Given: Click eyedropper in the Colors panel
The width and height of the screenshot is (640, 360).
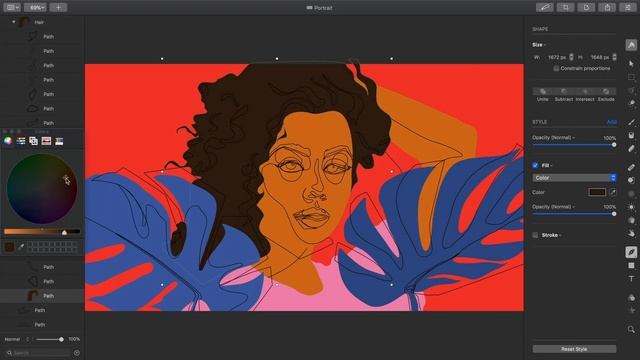Looking at the screenshot, I should [20, 247].
